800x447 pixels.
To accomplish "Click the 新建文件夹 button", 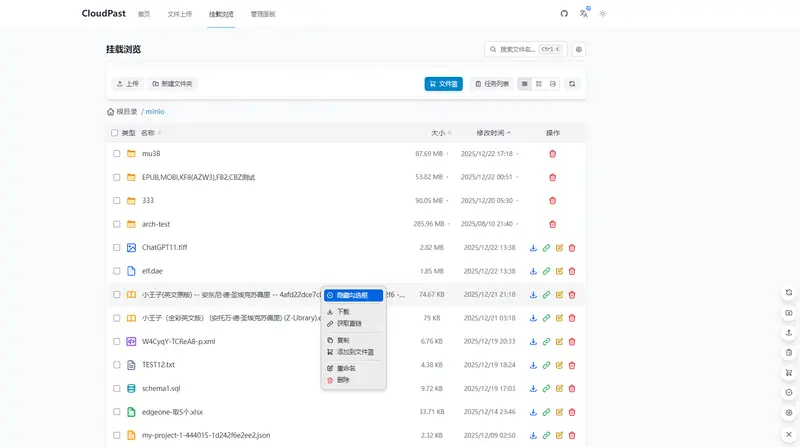I will 173,84.
